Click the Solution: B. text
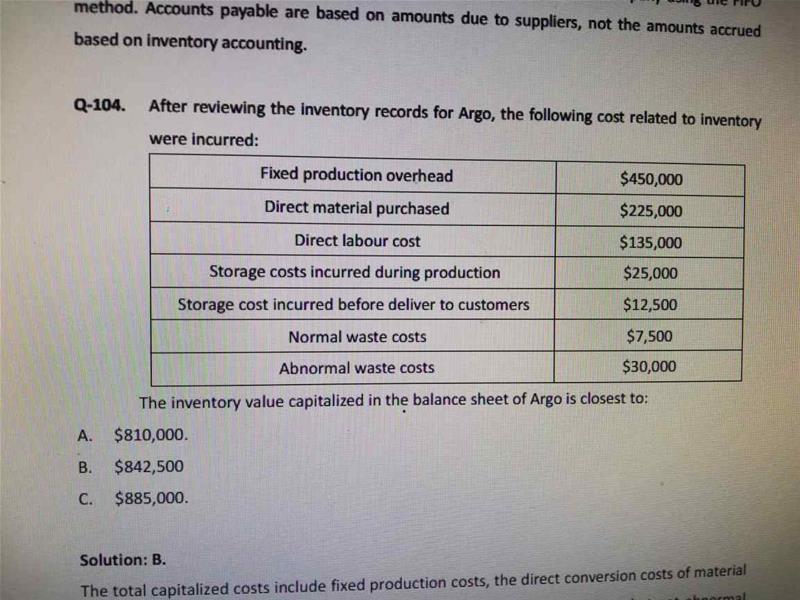800x600 pixels. tap(125, 560)
